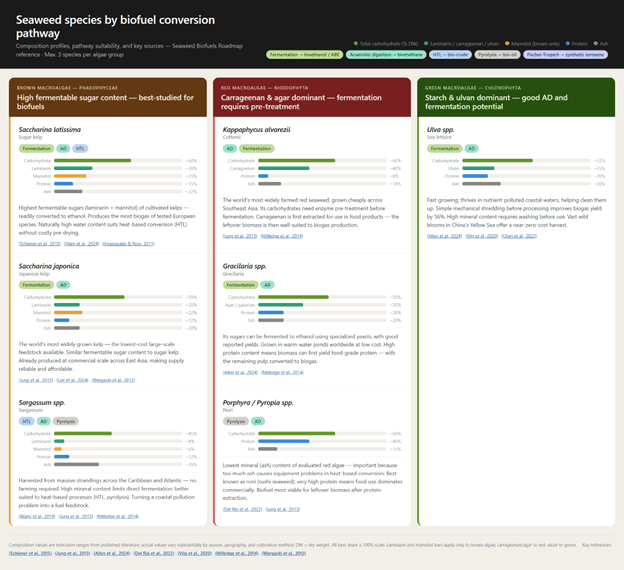Click the Brown Macroalgae — Phaeophyceae column header
Screen dimensions: 624x570
point(108,97)
